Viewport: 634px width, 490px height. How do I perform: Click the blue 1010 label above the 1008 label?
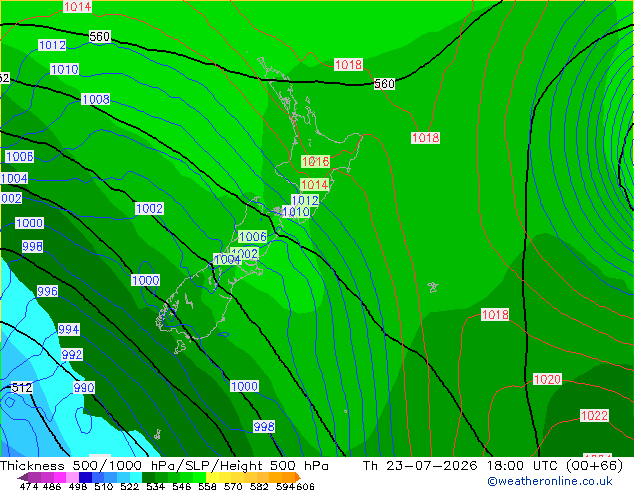[64, 69]
